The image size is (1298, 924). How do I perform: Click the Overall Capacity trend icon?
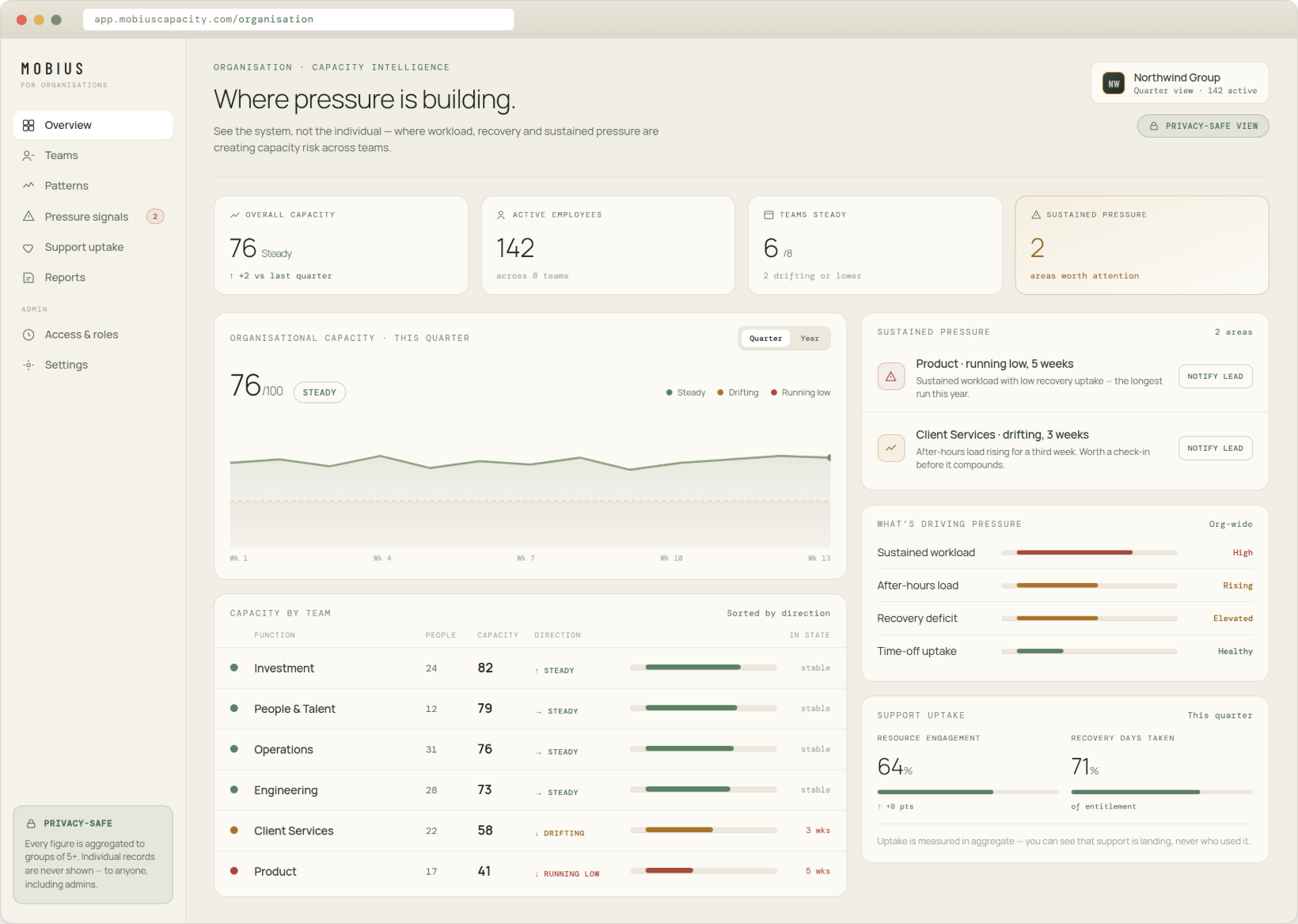tap(235, 215)
